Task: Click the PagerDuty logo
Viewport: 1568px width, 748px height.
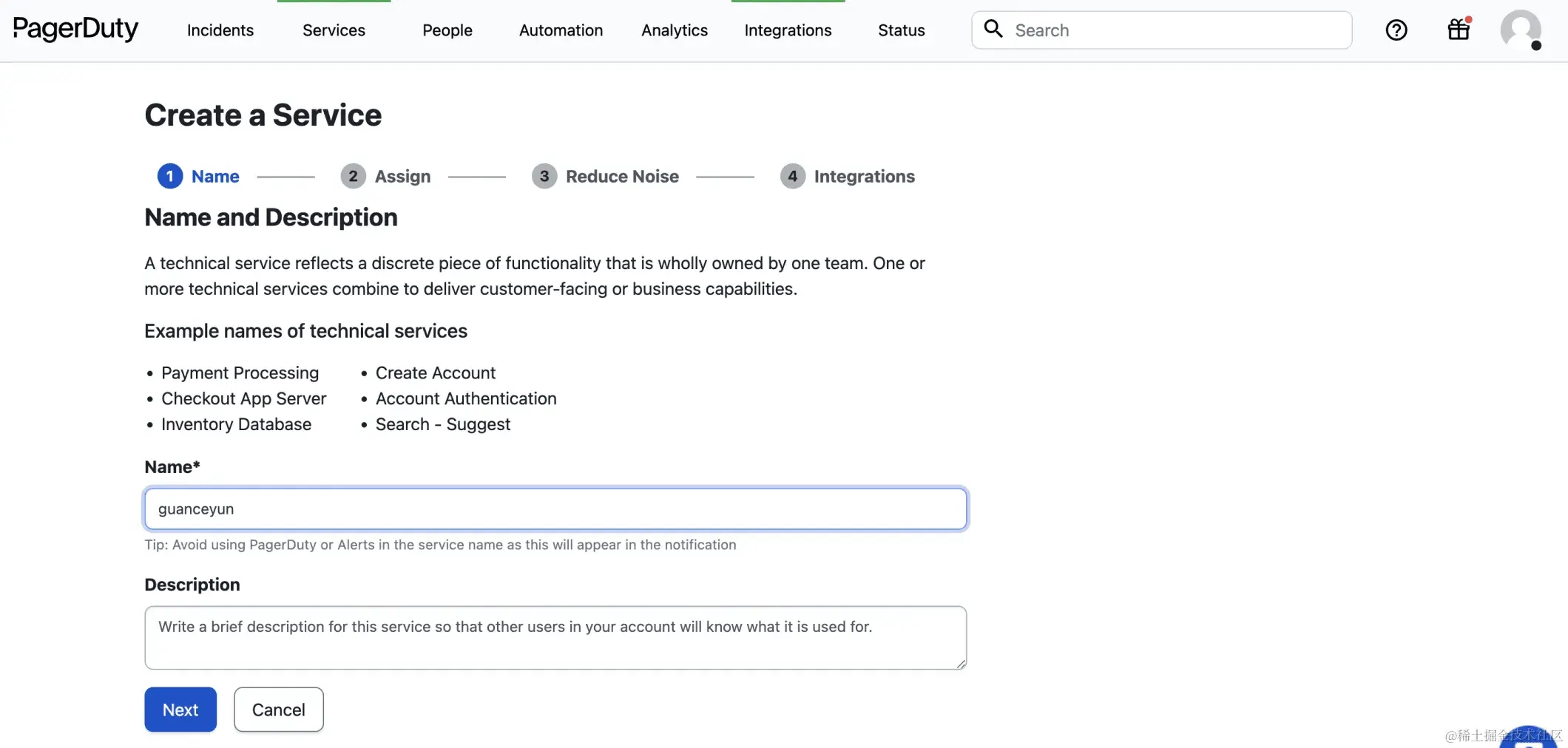Action: pyautogui.click(x=75, y=30)
